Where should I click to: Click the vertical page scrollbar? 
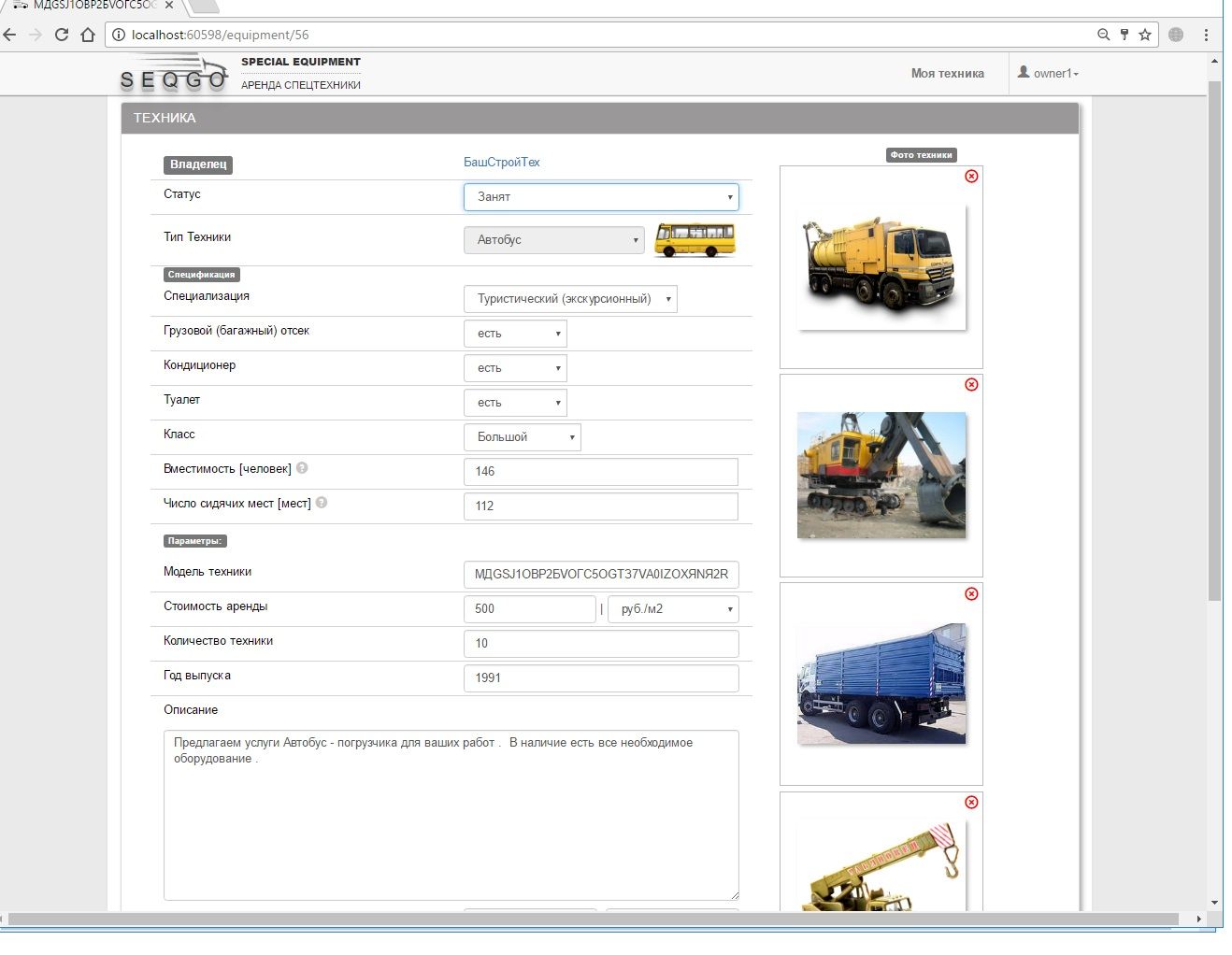pos(1215,341)
